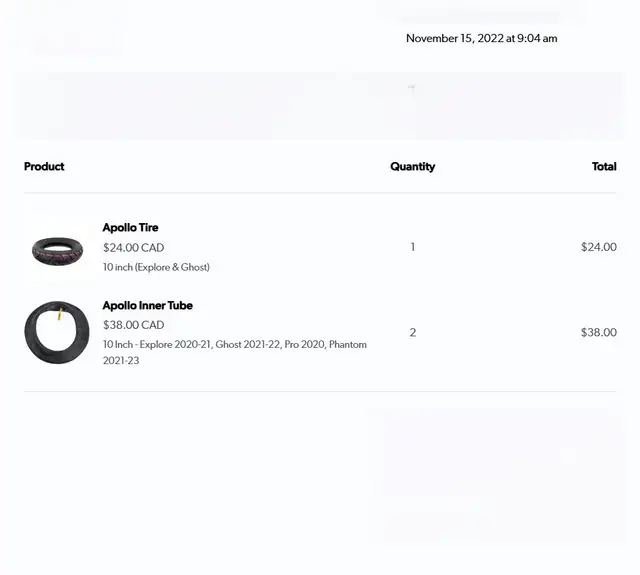Viewport: 640px width, 575px height.
Task: Click the inner tube variant description starting 10 Inch - Explore
Action: click(235, 353)
